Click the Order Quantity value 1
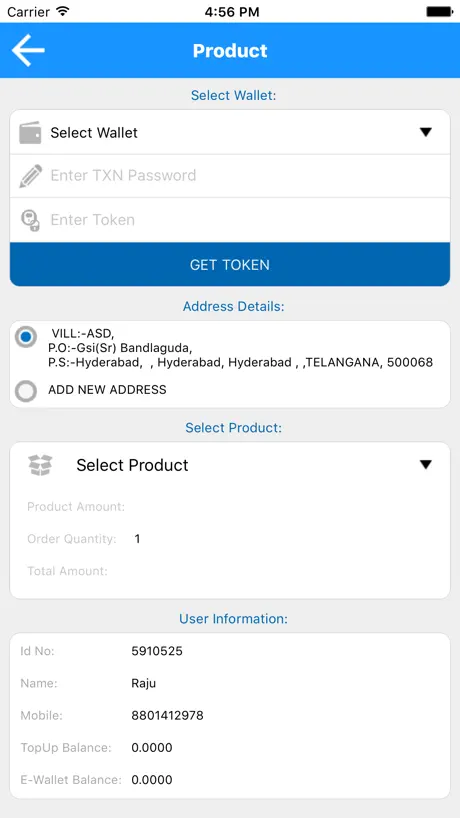 [137, 539]
